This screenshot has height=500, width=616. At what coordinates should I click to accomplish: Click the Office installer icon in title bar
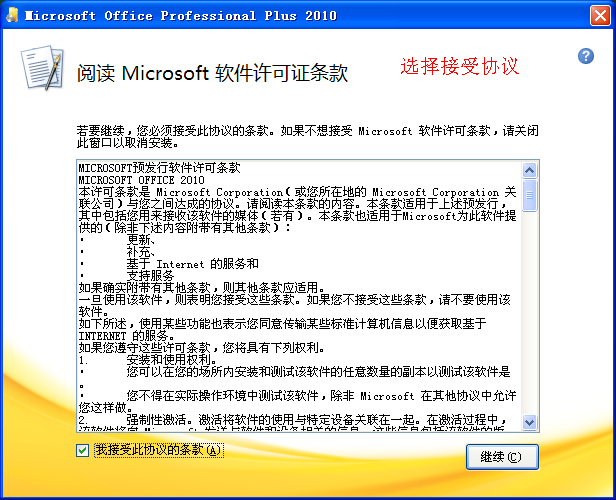(12, 15)
